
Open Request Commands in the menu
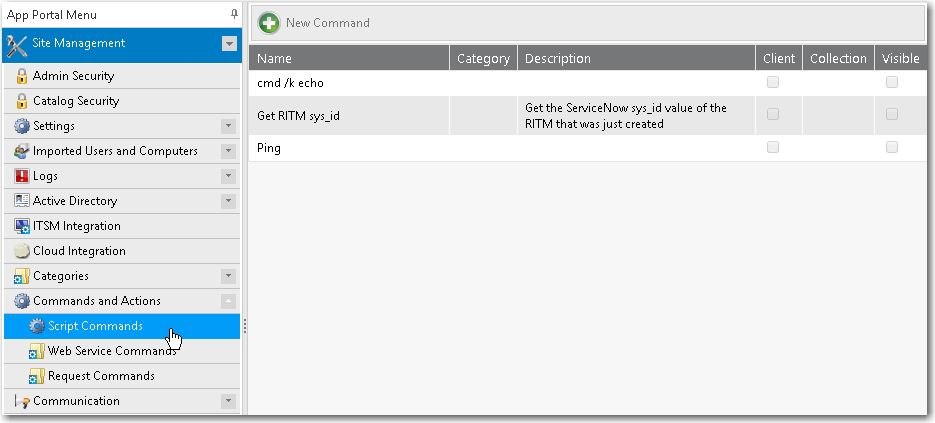coord(101,376)
